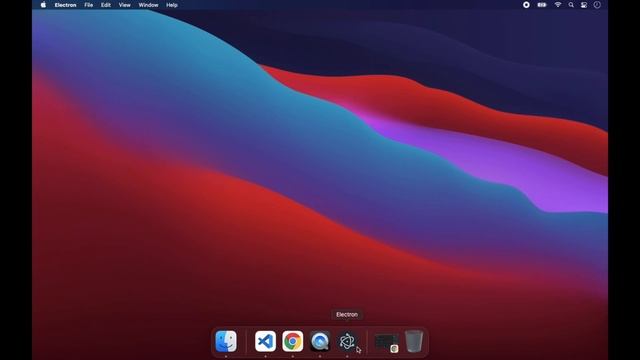
Task: Open Control Center
Action: (x=584, y=5)
